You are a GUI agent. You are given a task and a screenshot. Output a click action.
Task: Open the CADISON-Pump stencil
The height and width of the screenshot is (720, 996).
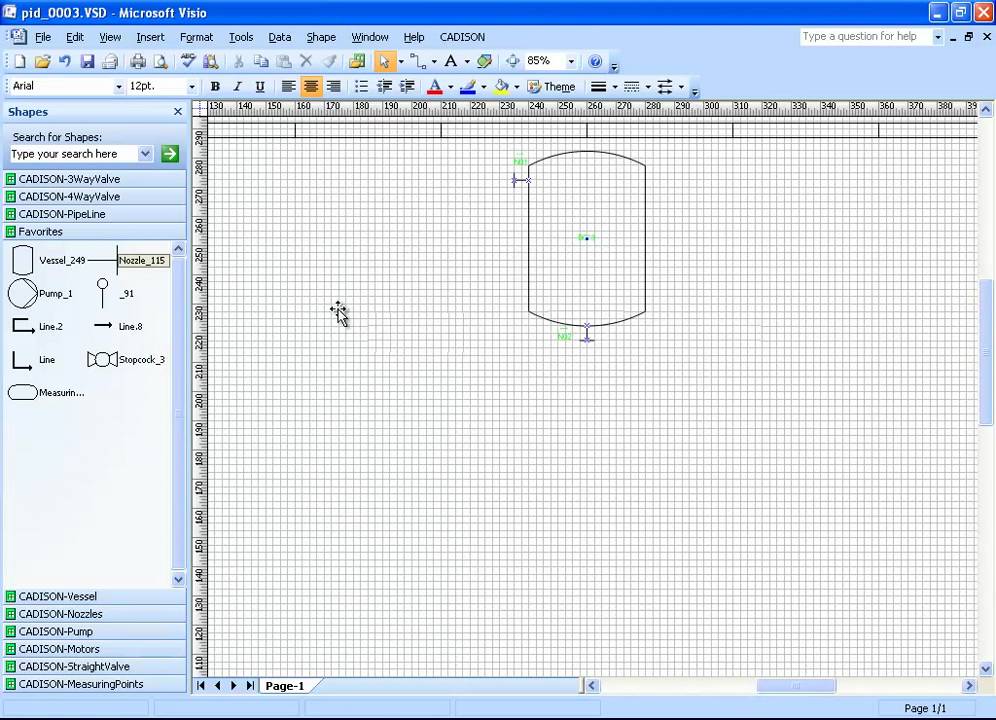pyautogui.click(x=95, y=632)
